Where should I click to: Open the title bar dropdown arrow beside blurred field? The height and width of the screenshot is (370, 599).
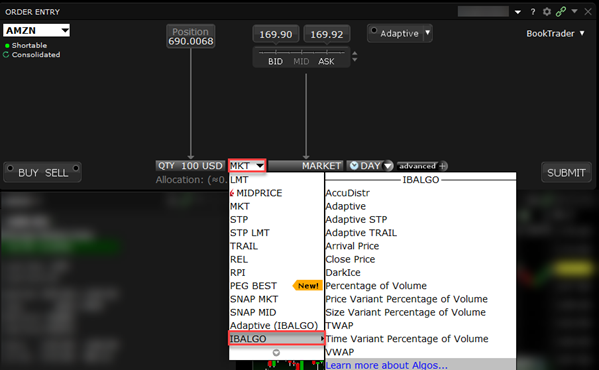click(x=518, y=12)
